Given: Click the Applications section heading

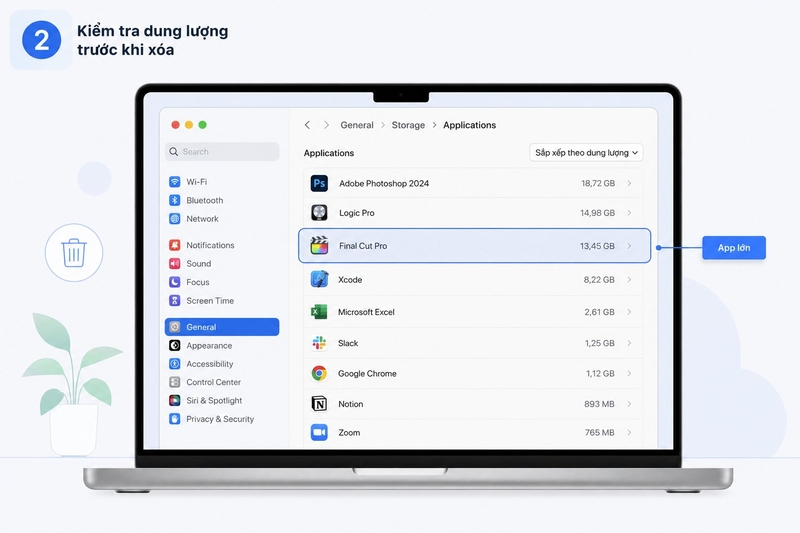Looking at the screenshot, I should click(x=329, y=153).
